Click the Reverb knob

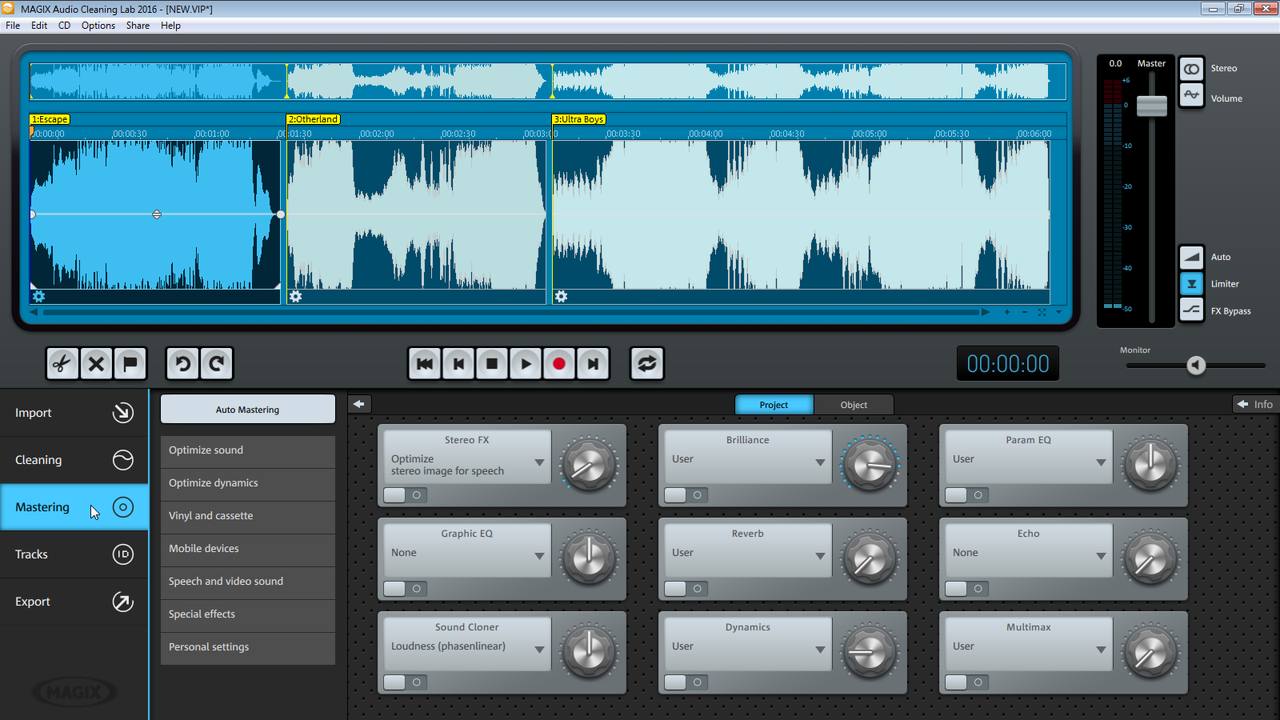(x=870, y=559)
